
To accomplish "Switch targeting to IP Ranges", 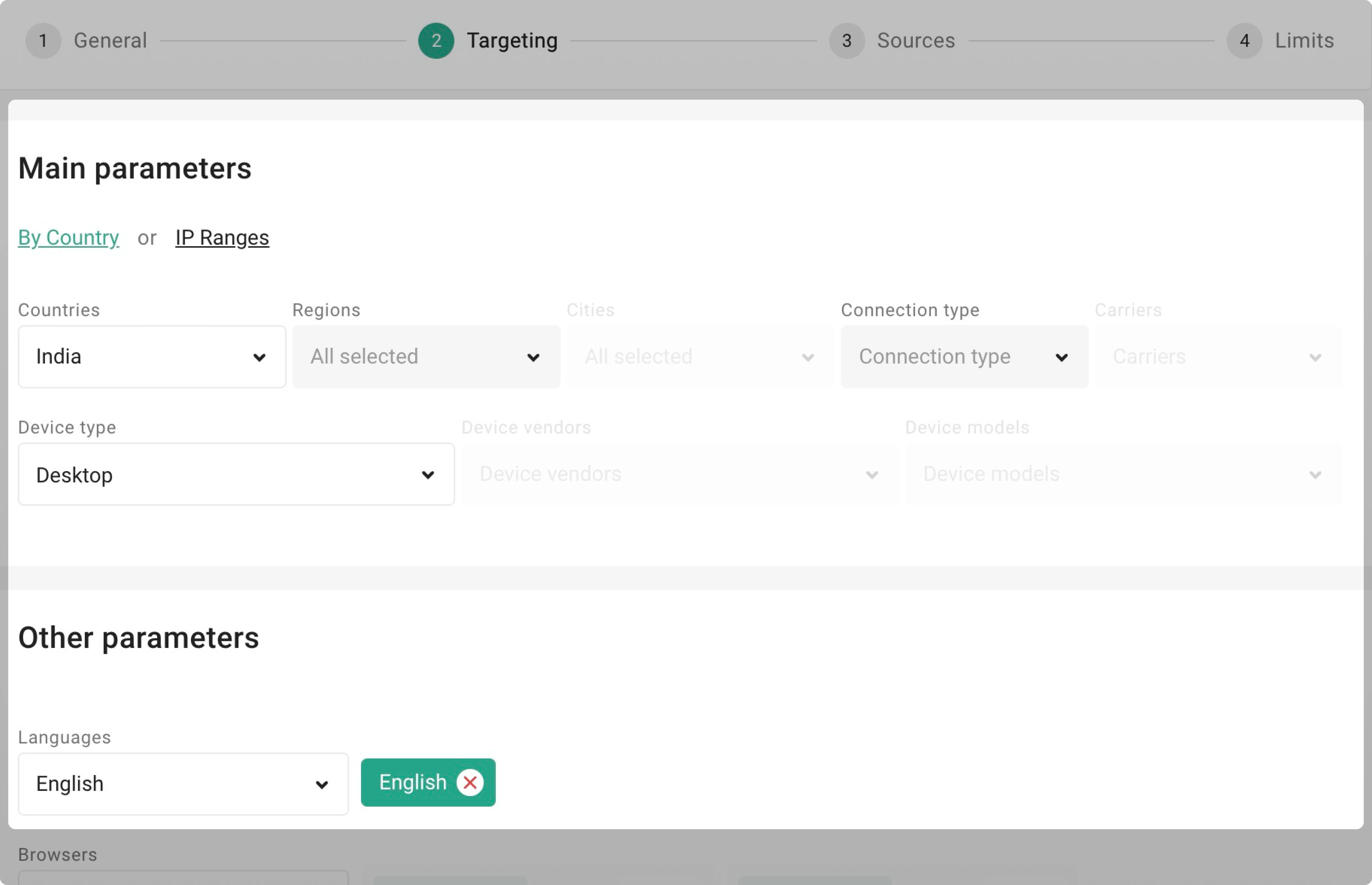I will click(222, 237).
